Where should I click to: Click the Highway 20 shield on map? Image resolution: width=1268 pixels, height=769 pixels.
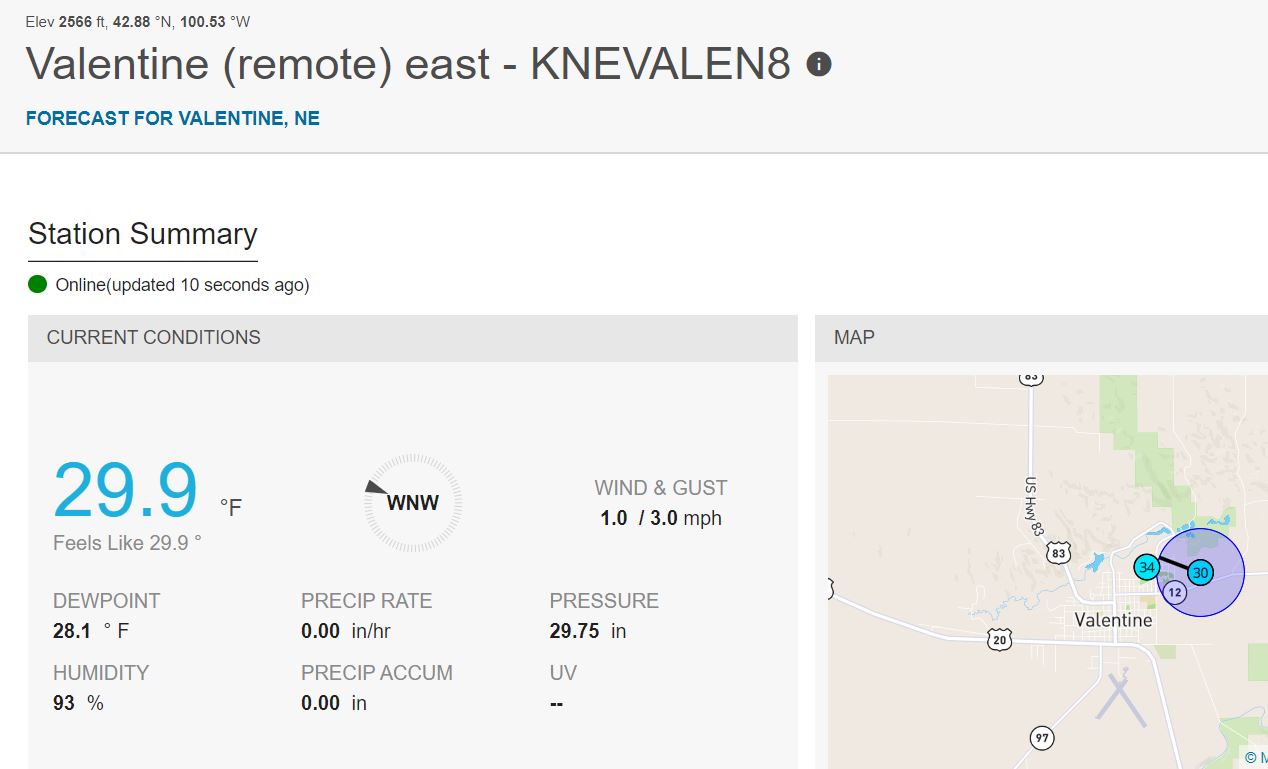click(999, 640)
